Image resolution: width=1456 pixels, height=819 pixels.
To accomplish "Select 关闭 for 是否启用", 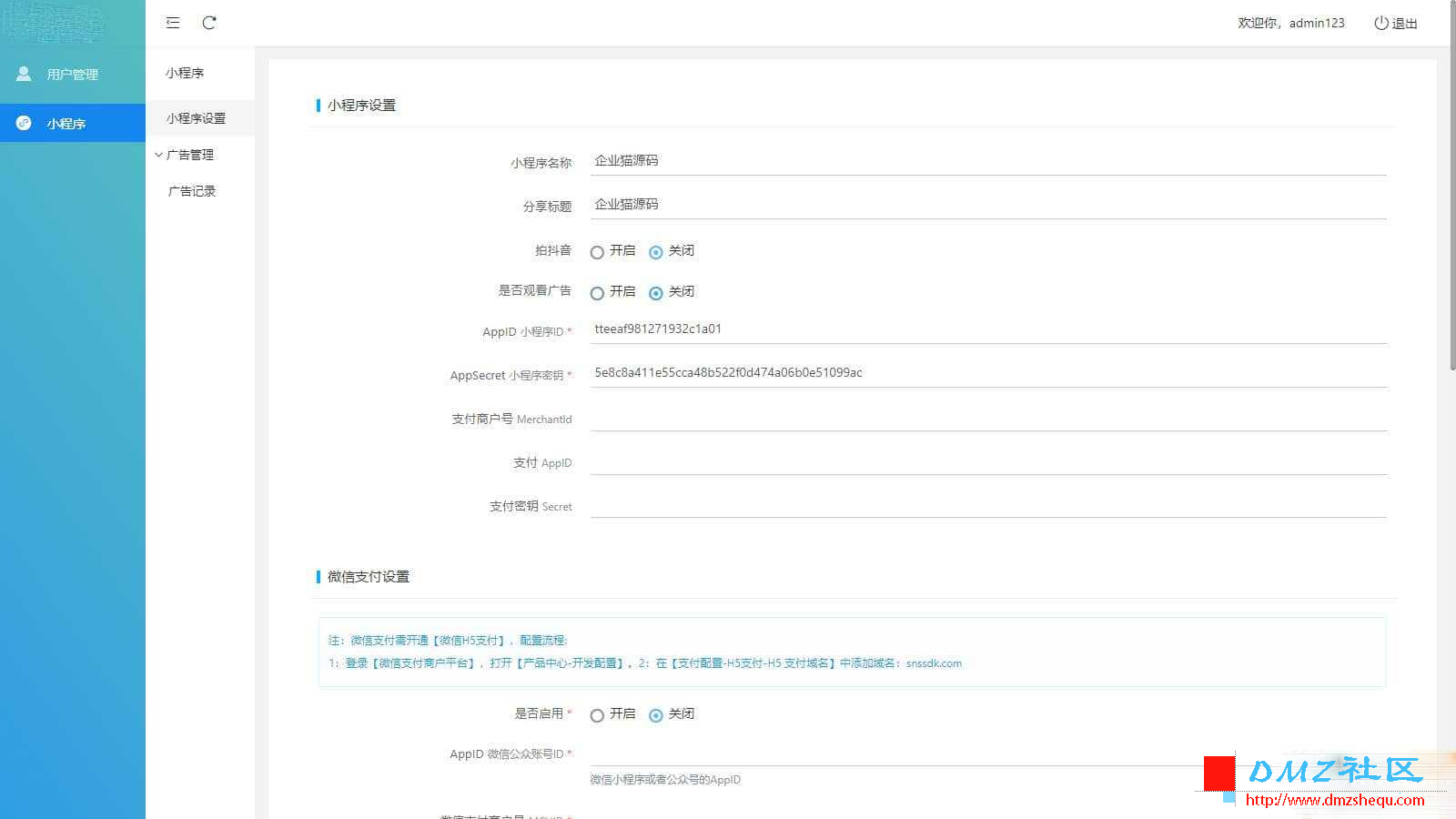I will tap(655, 715).
